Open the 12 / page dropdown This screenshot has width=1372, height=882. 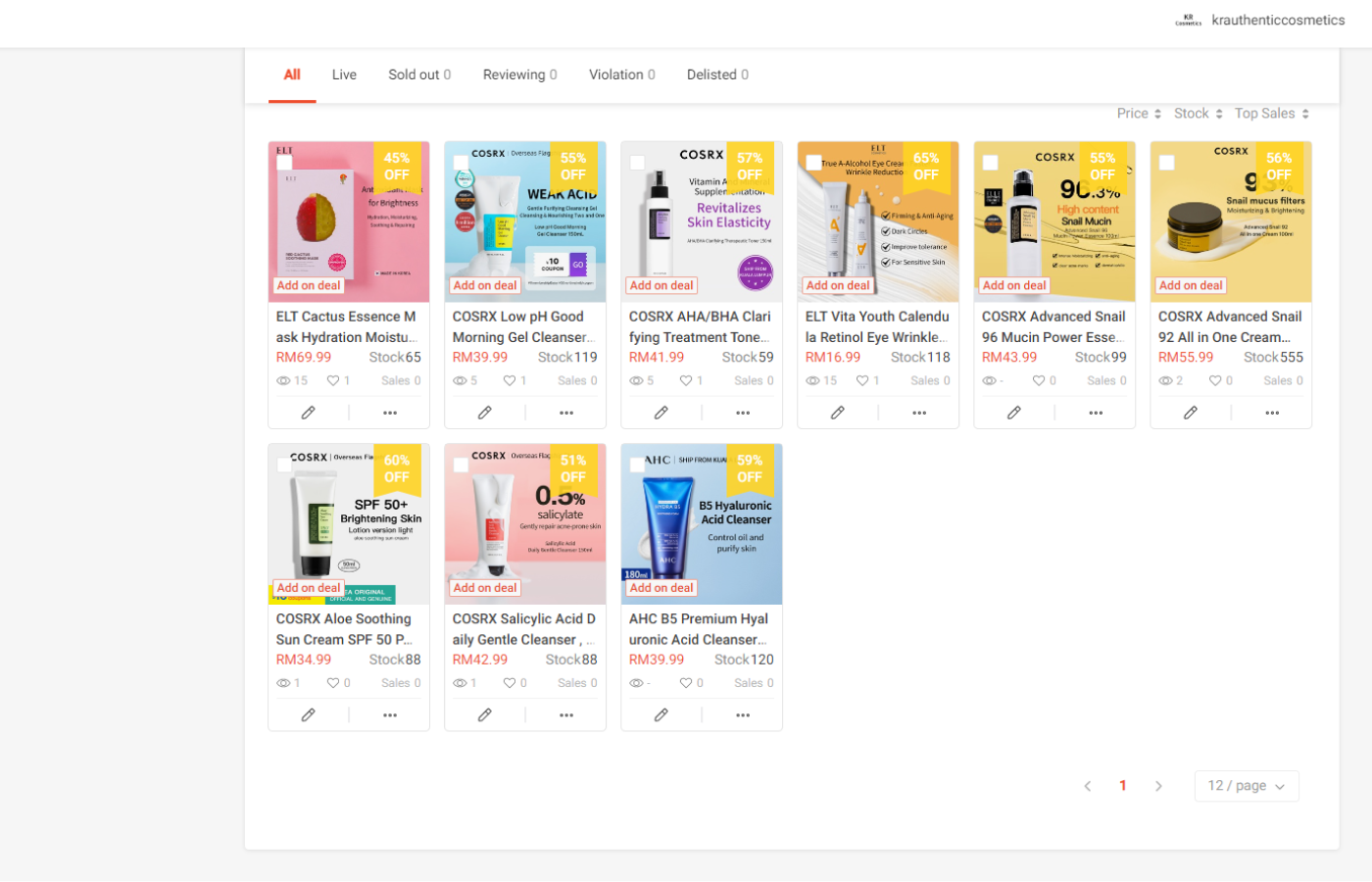(x=1246, y=786)
